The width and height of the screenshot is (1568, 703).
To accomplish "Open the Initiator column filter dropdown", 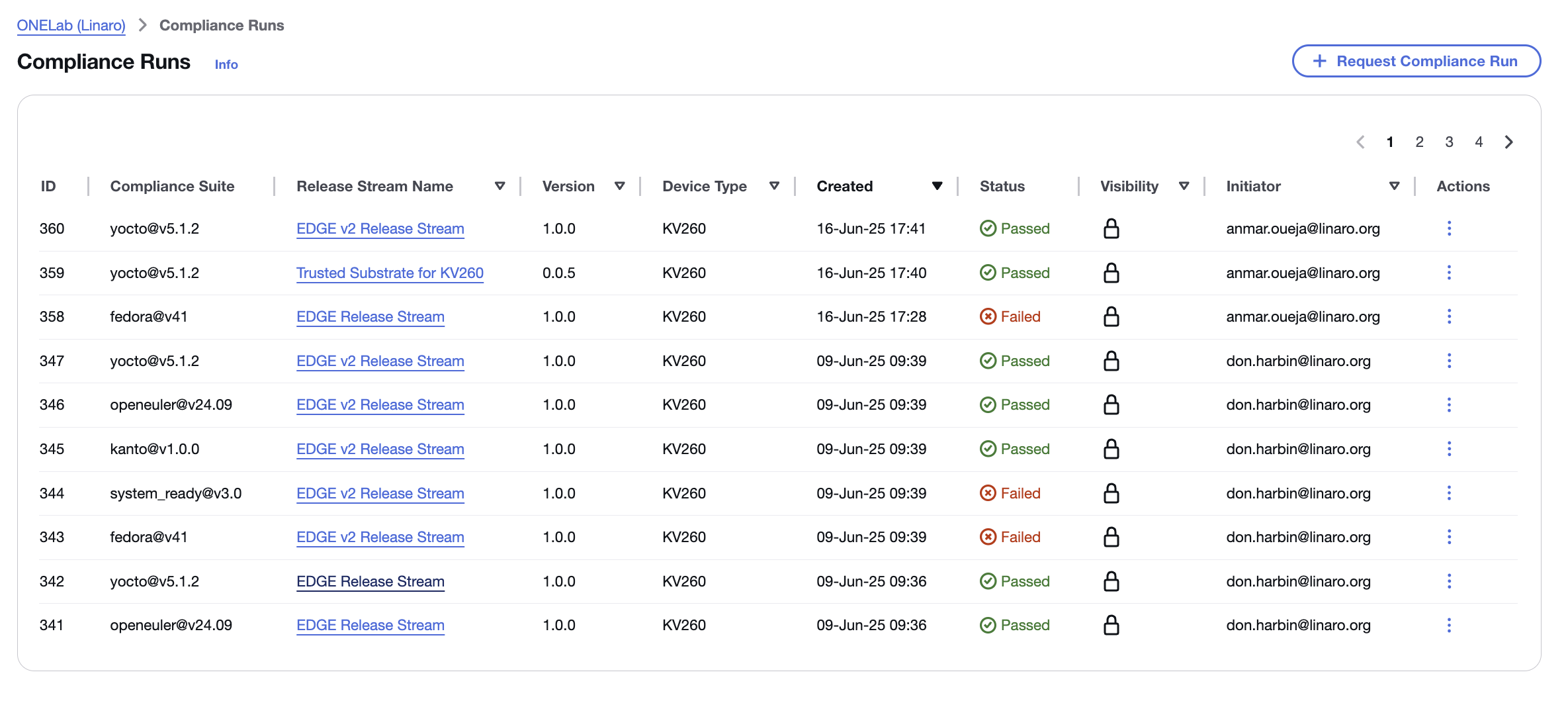I will coord(1395,186).
